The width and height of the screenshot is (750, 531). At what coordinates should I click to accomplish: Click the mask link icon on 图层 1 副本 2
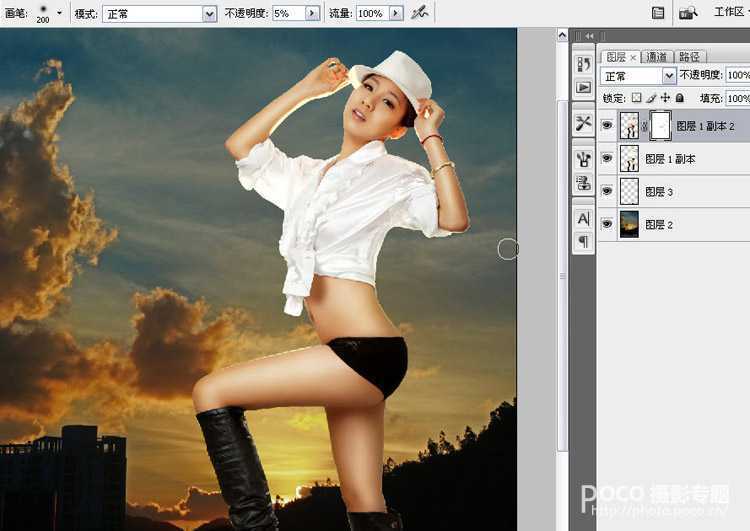pos(644,126)
